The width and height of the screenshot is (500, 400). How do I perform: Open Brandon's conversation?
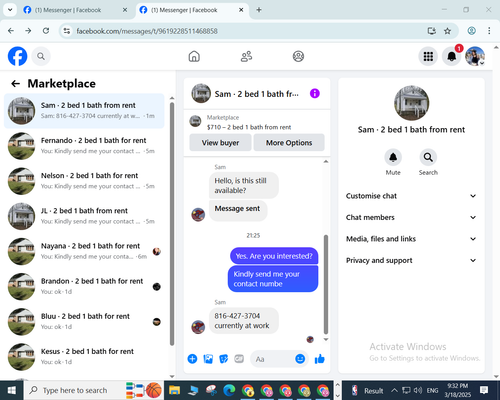pyautogui.click(x=84, y=287)
